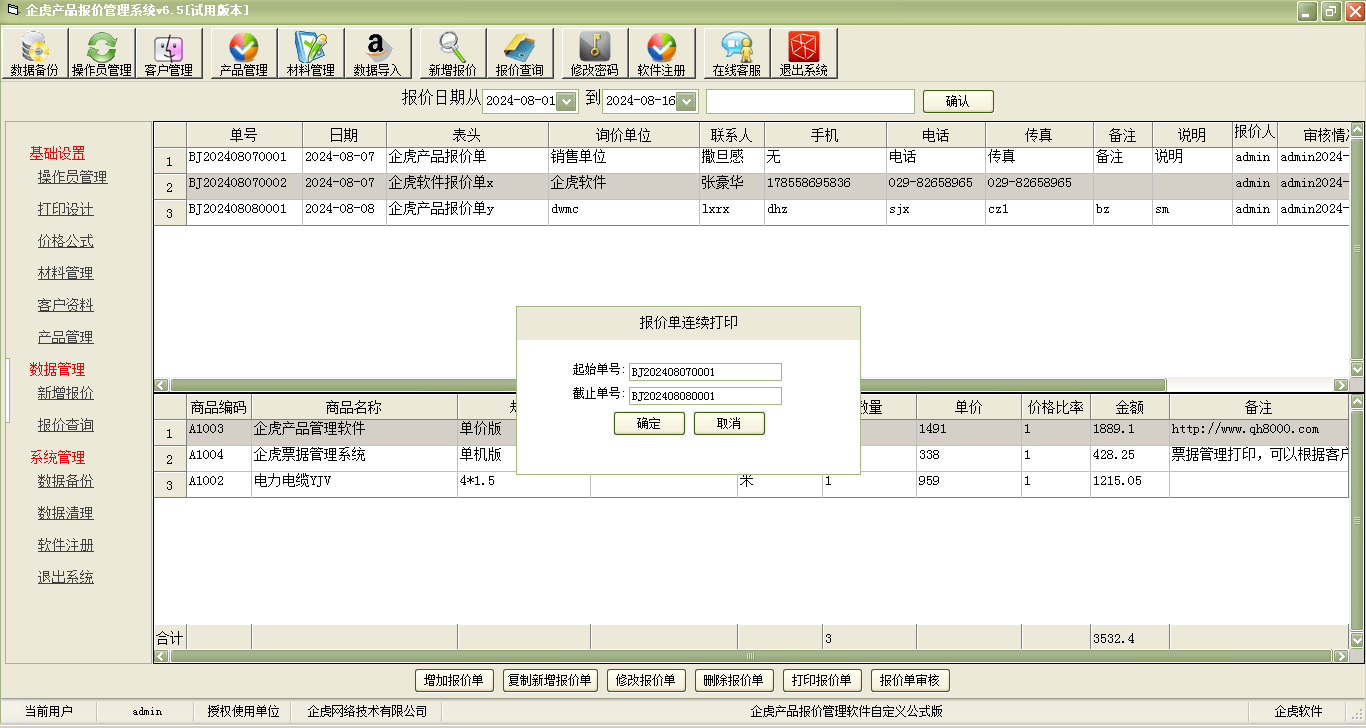Open 材料管理 material management
The image size is (1366, 728).
click(310, 52)
